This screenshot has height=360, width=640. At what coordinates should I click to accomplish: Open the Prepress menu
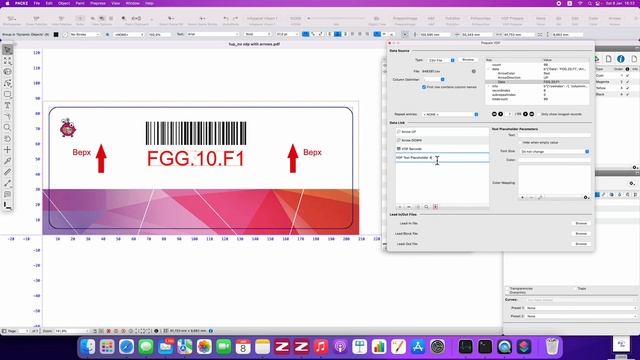[98, 3]
